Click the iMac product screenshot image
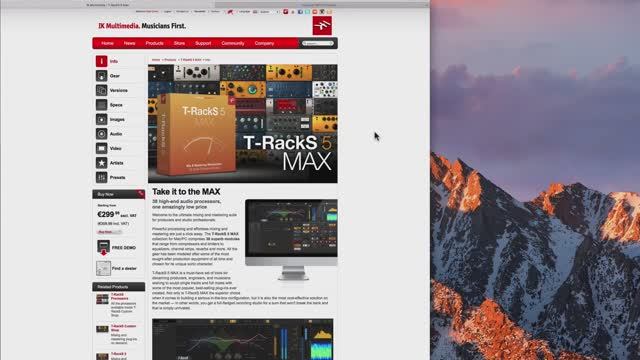The height and width of the screenshot is (360, 640). coord(291,240)
